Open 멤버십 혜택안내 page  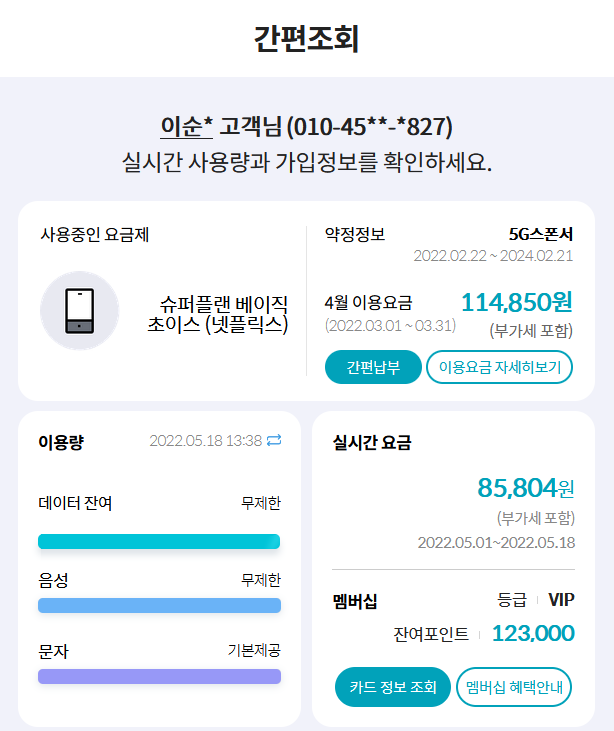514,687
